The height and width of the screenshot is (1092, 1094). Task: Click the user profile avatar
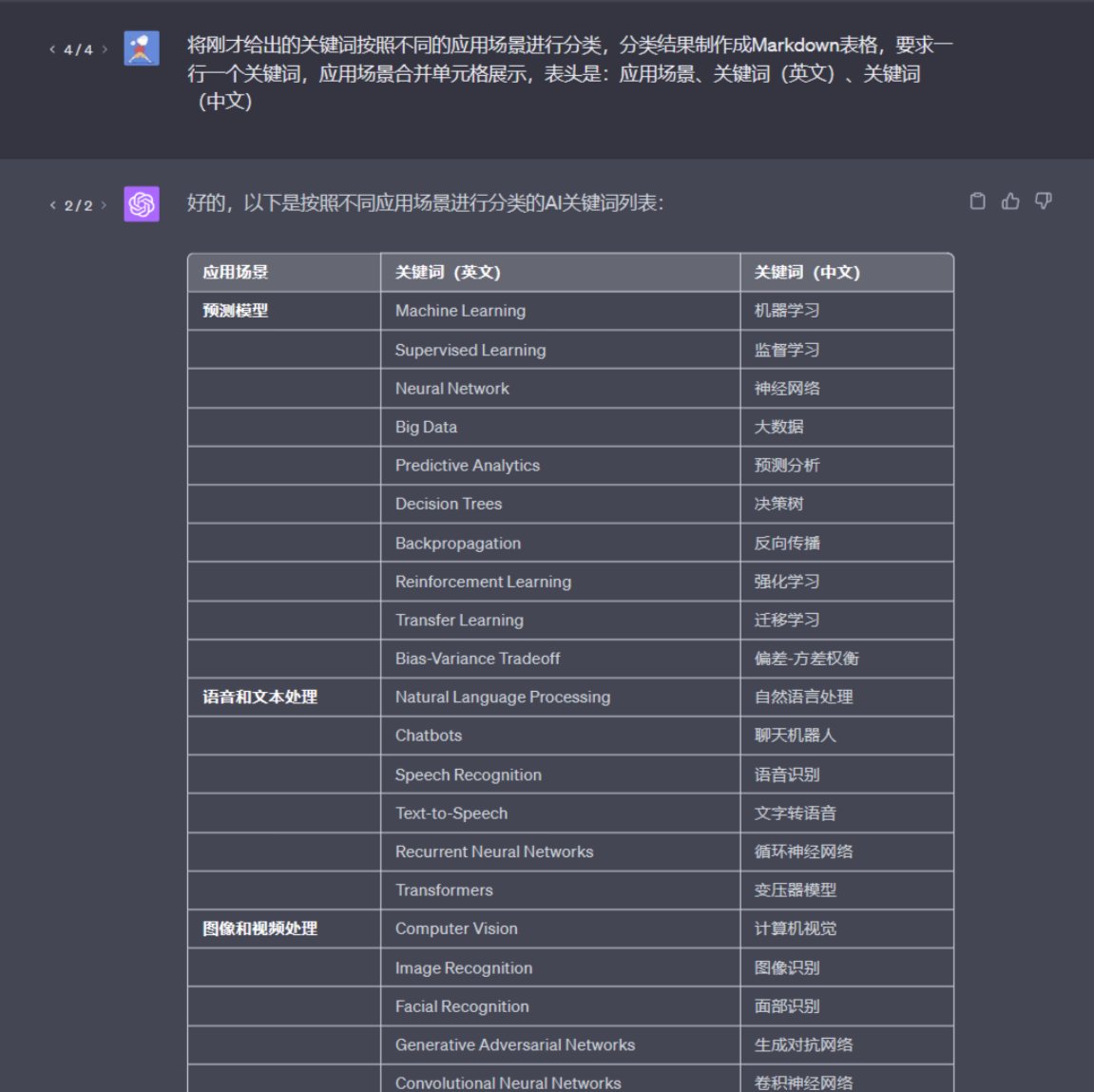(139, 48)
